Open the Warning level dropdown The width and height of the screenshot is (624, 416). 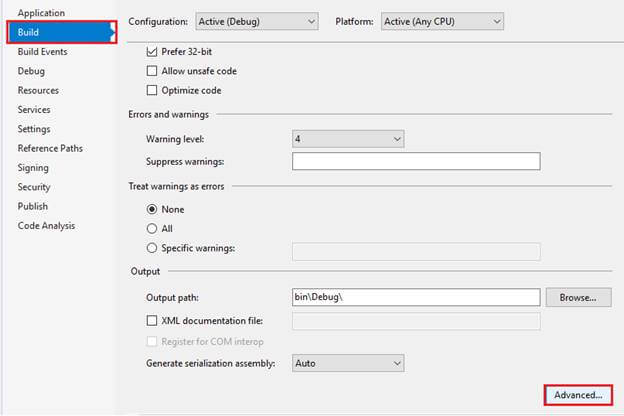pos(348,139)
